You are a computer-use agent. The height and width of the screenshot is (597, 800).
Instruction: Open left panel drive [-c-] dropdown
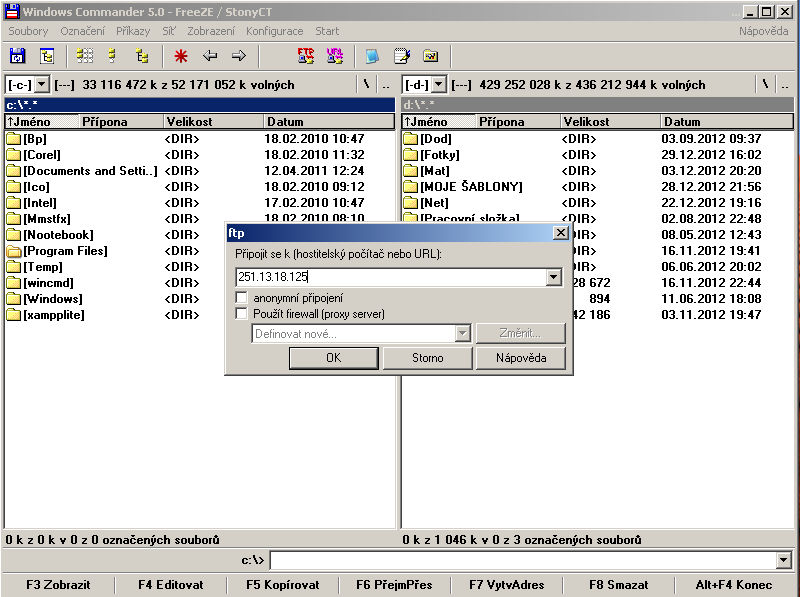coord(42,85)
